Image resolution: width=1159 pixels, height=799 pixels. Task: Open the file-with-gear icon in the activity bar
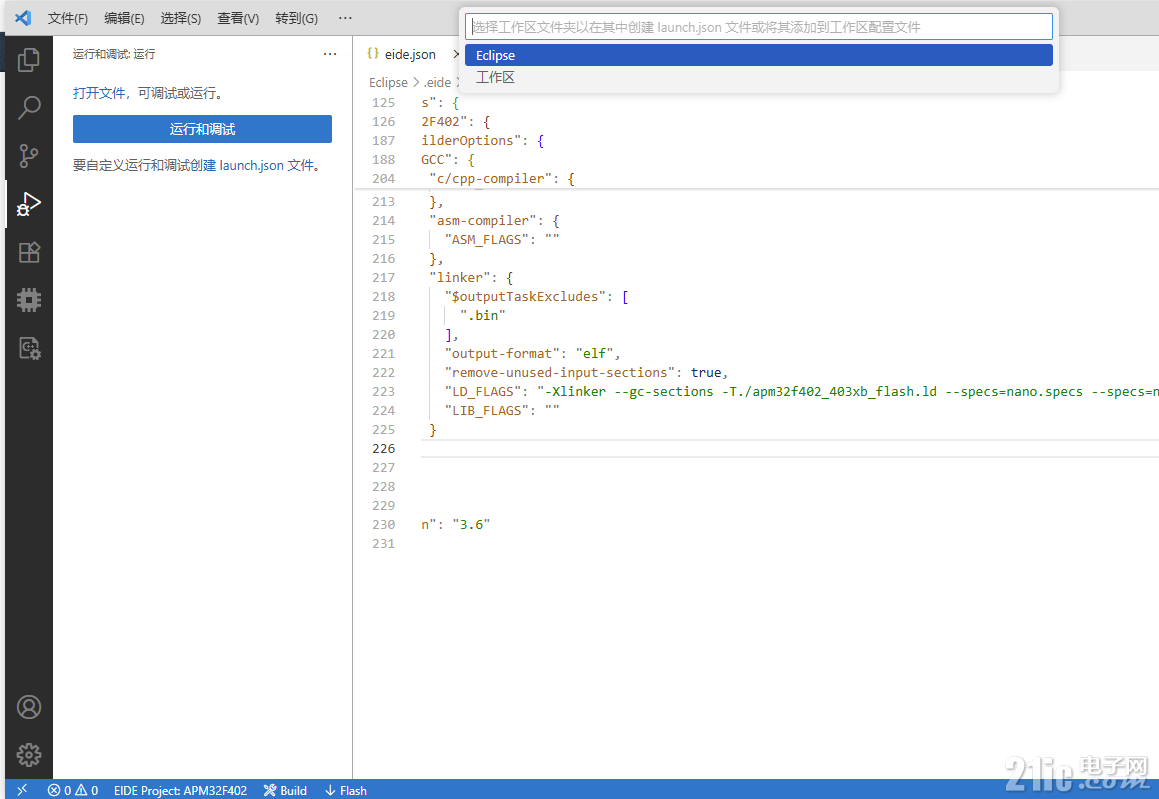(x=29, y=348)
